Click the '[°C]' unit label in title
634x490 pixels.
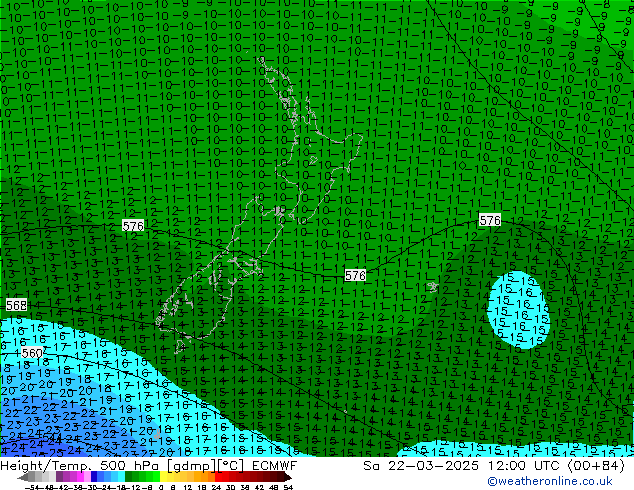(x=232, y=466)
